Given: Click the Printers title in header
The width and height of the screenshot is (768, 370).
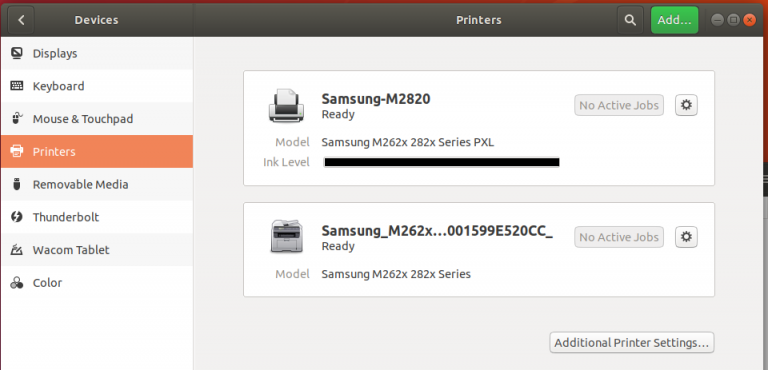Looking at the screenshot, I should (479, 20).
